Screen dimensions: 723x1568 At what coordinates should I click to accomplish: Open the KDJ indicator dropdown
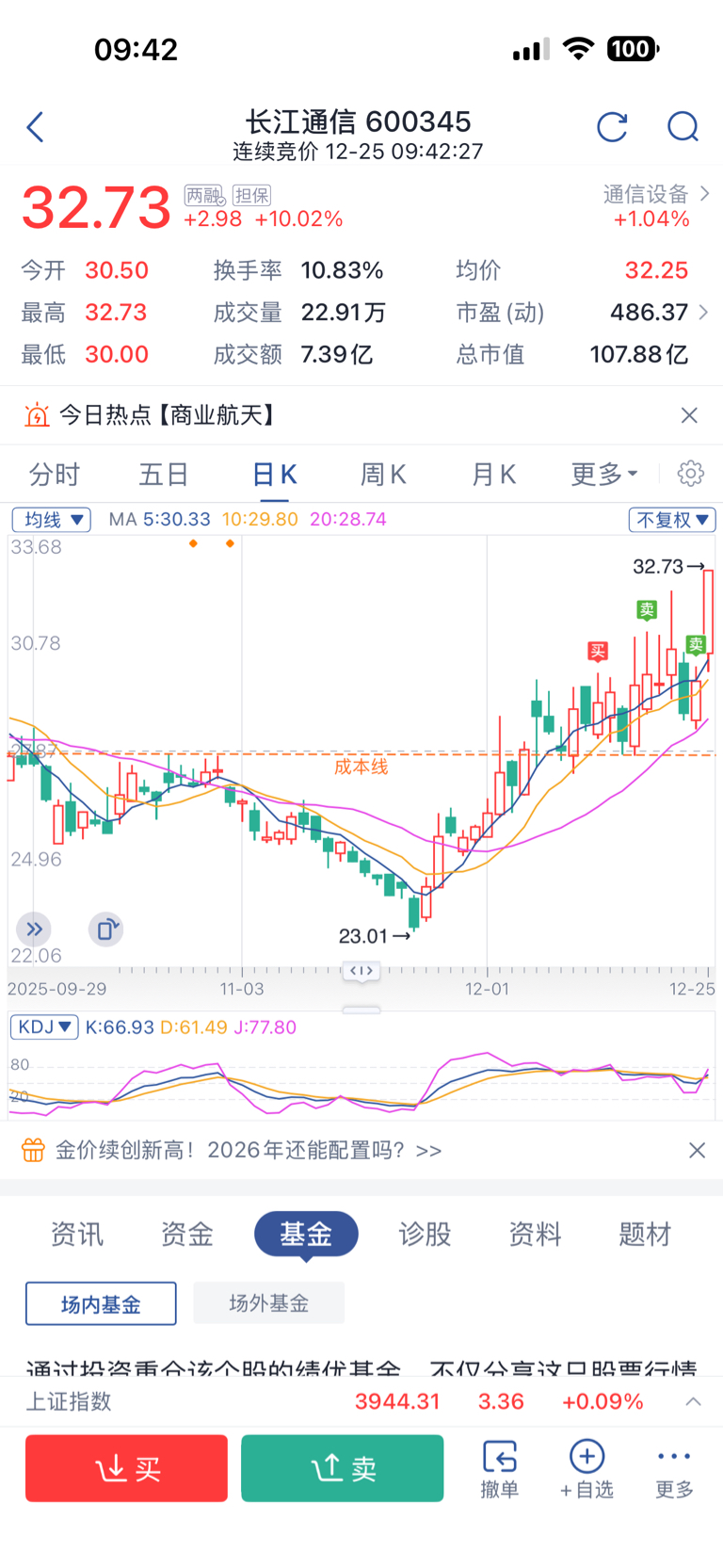(44, 1026)
